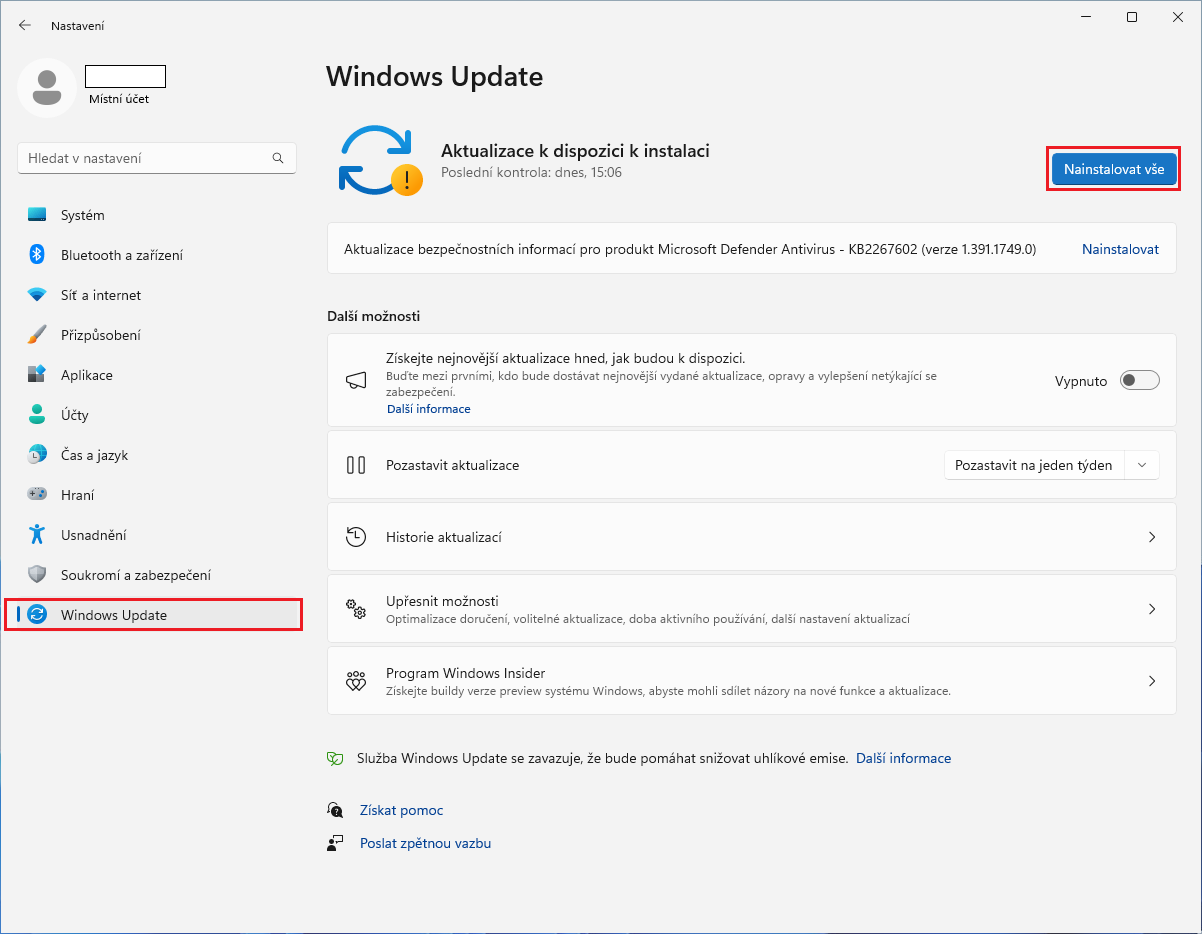Open Čas a jazyk globe icon
This screenshot has width=1202, height=934.
pyautogui.click(x=37, y=455)
